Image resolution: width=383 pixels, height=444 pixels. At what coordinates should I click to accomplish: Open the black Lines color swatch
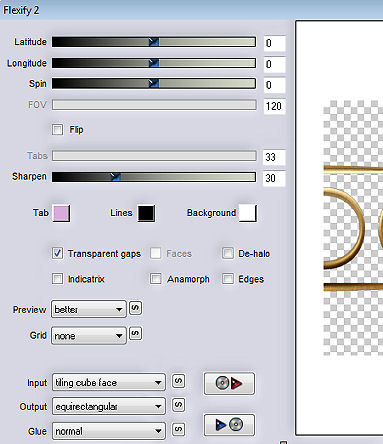[147, 213]
